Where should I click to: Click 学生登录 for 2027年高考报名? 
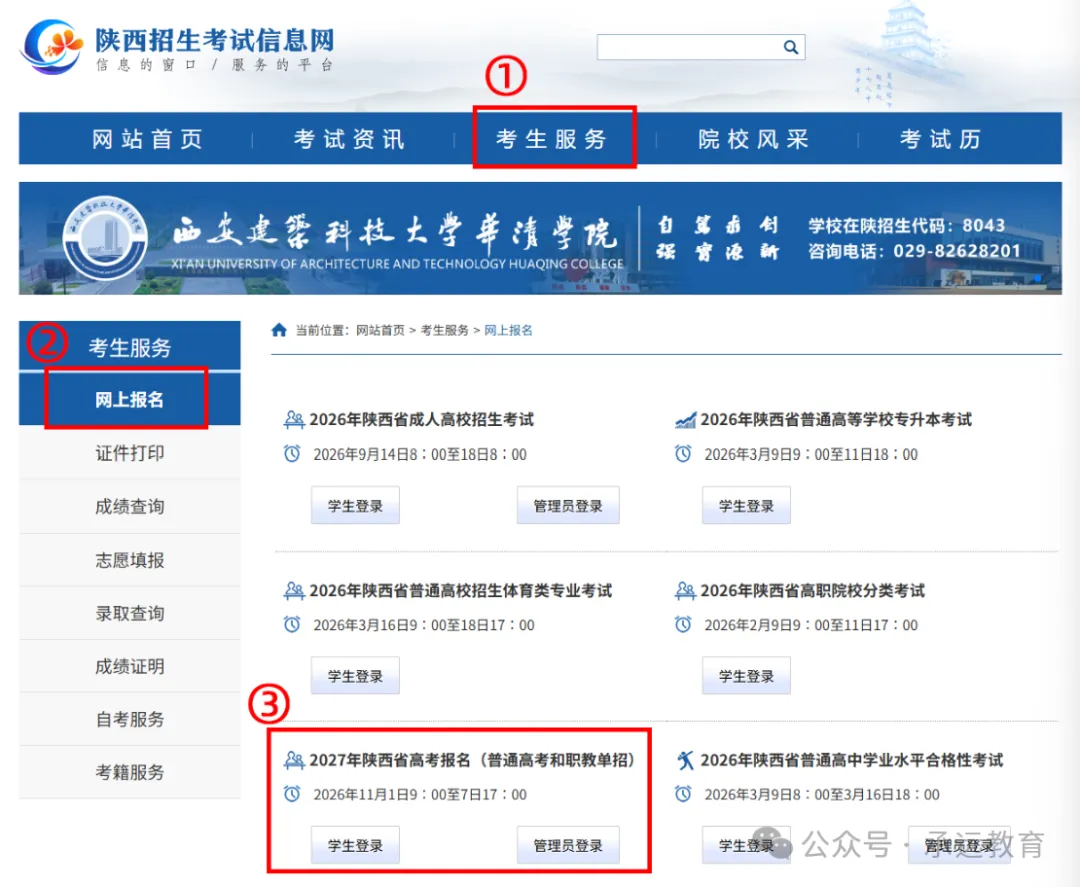[x=355, y=845]
